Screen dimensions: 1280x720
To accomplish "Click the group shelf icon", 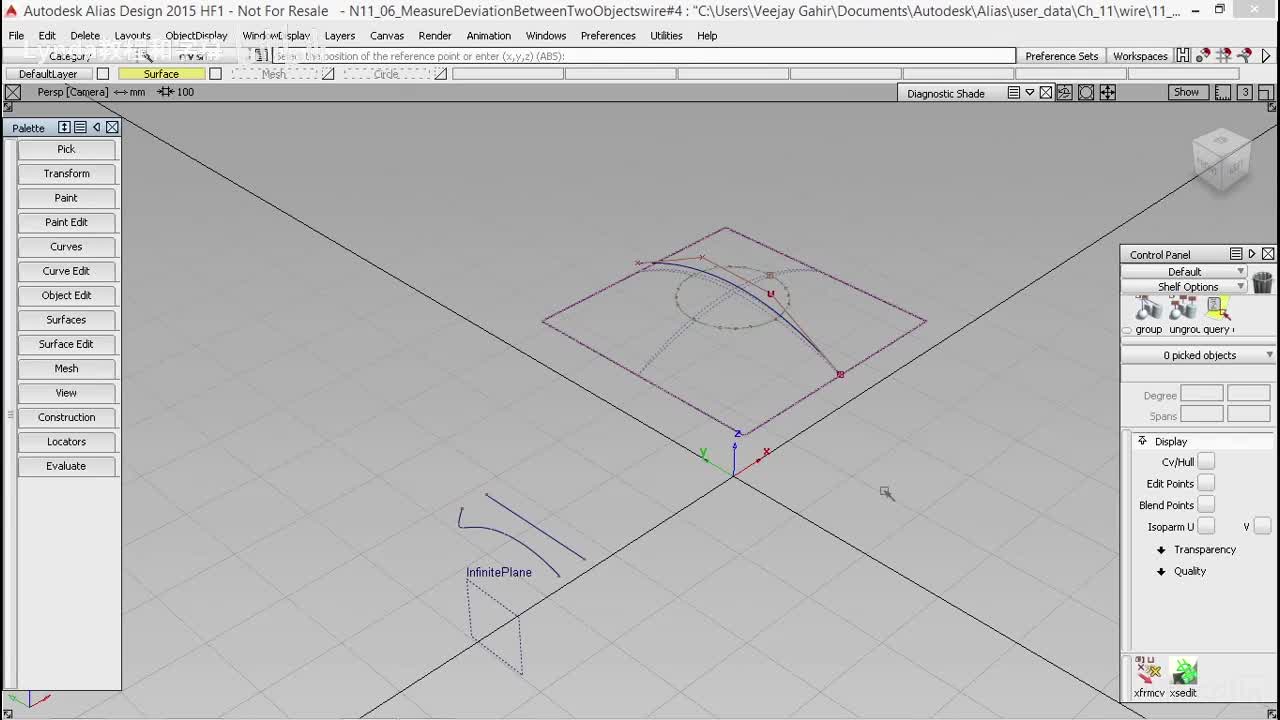I will click(1148, 310).
